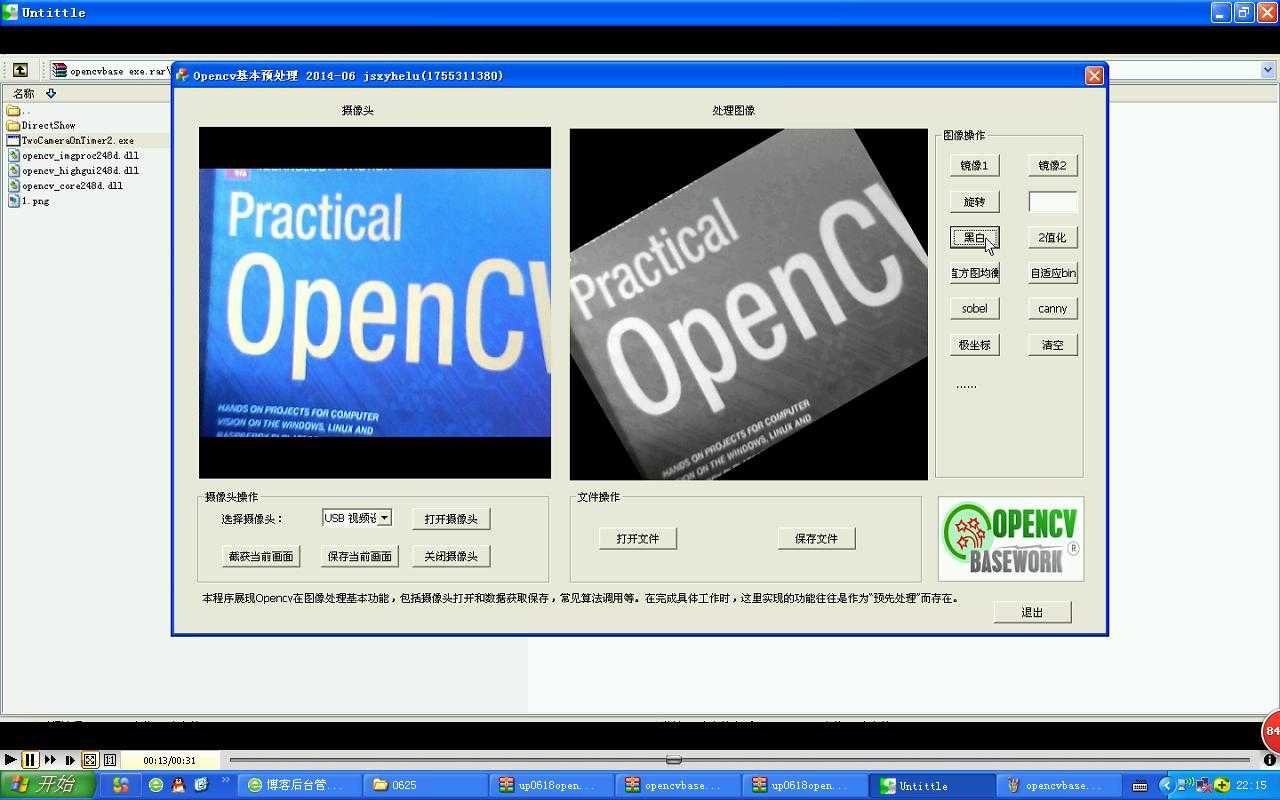Image resolution: width=1280 pixels, height=800 pixels.
Task: Click the up-folder icon in archive toolbar
Action: 20,70
